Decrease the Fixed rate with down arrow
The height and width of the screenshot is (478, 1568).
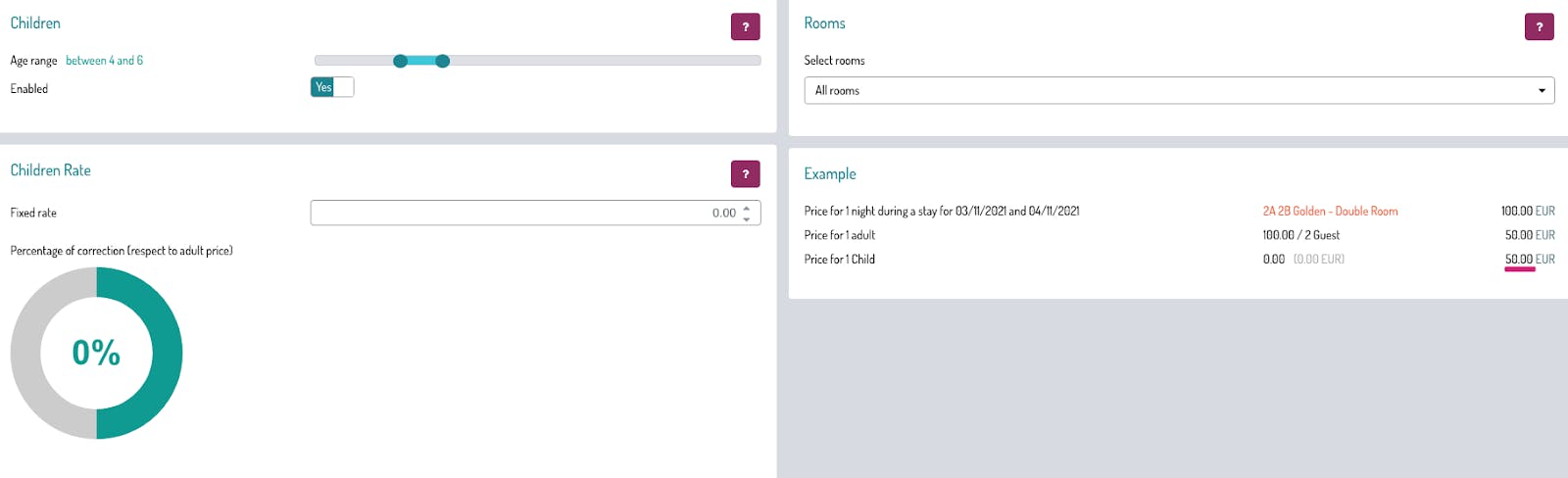[x=747, y=218]
